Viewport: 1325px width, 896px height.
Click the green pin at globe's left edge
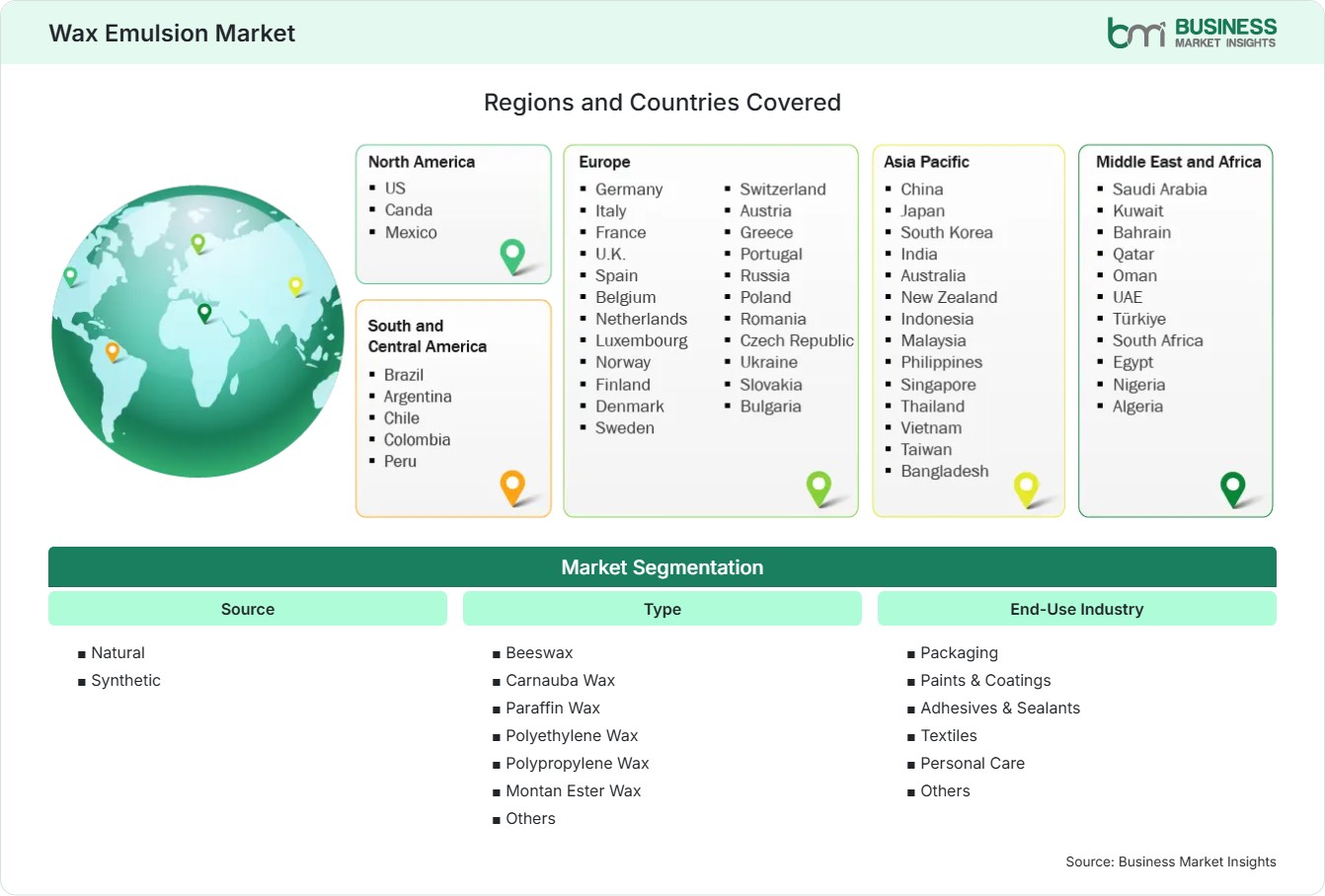point(70,276)
